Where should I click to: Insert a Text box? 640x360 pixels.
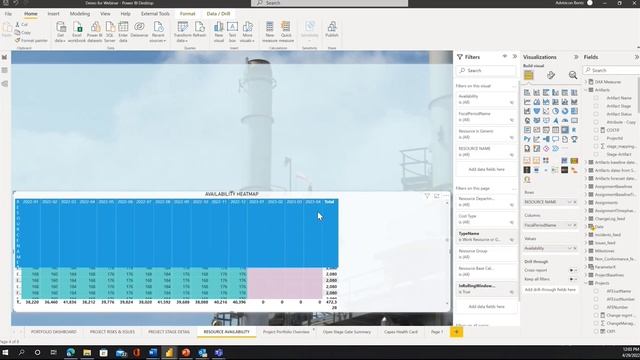tap(232, 31)
